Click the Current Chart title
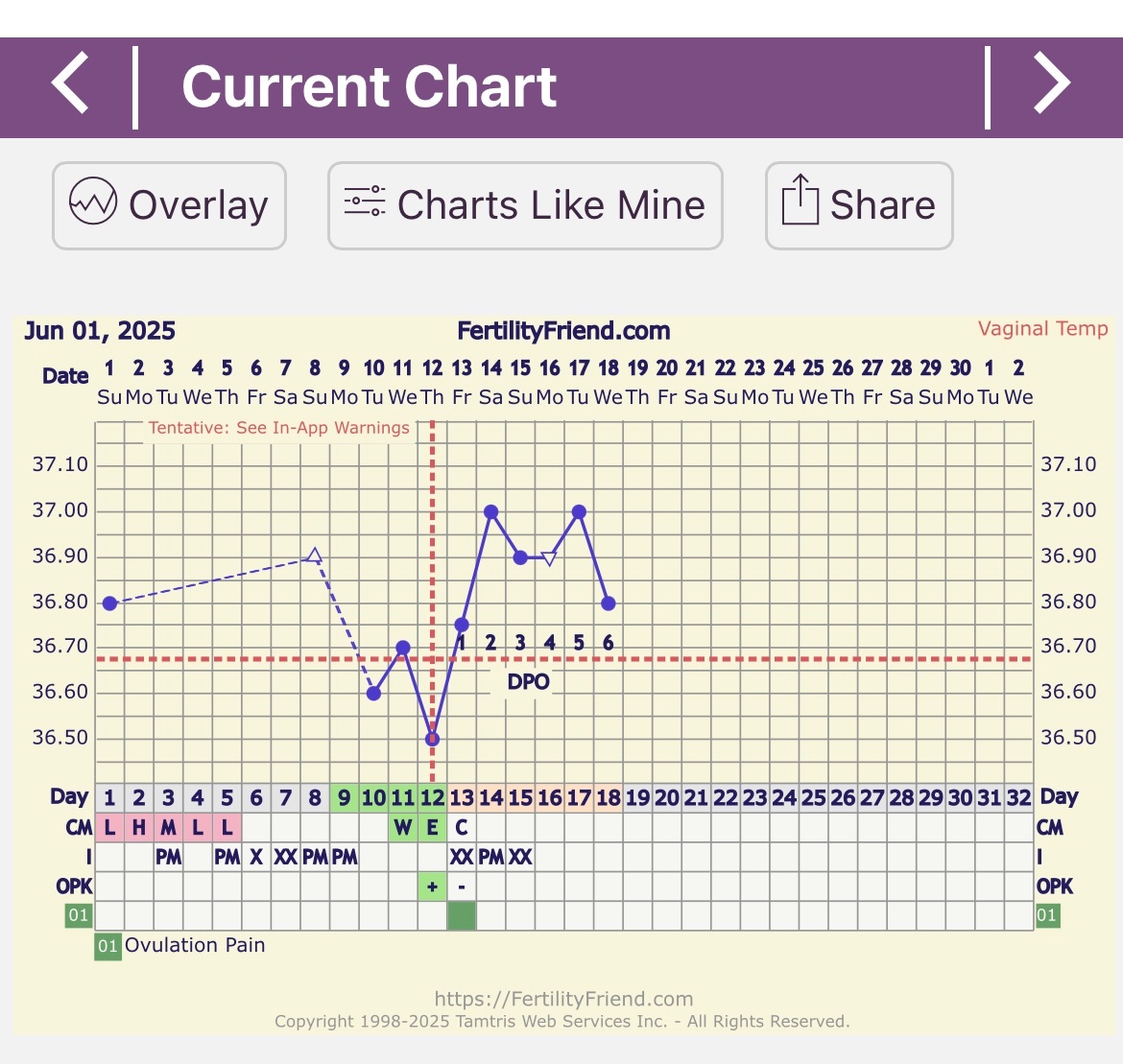Screen dimensions: 1123x1064 (369, 86)
